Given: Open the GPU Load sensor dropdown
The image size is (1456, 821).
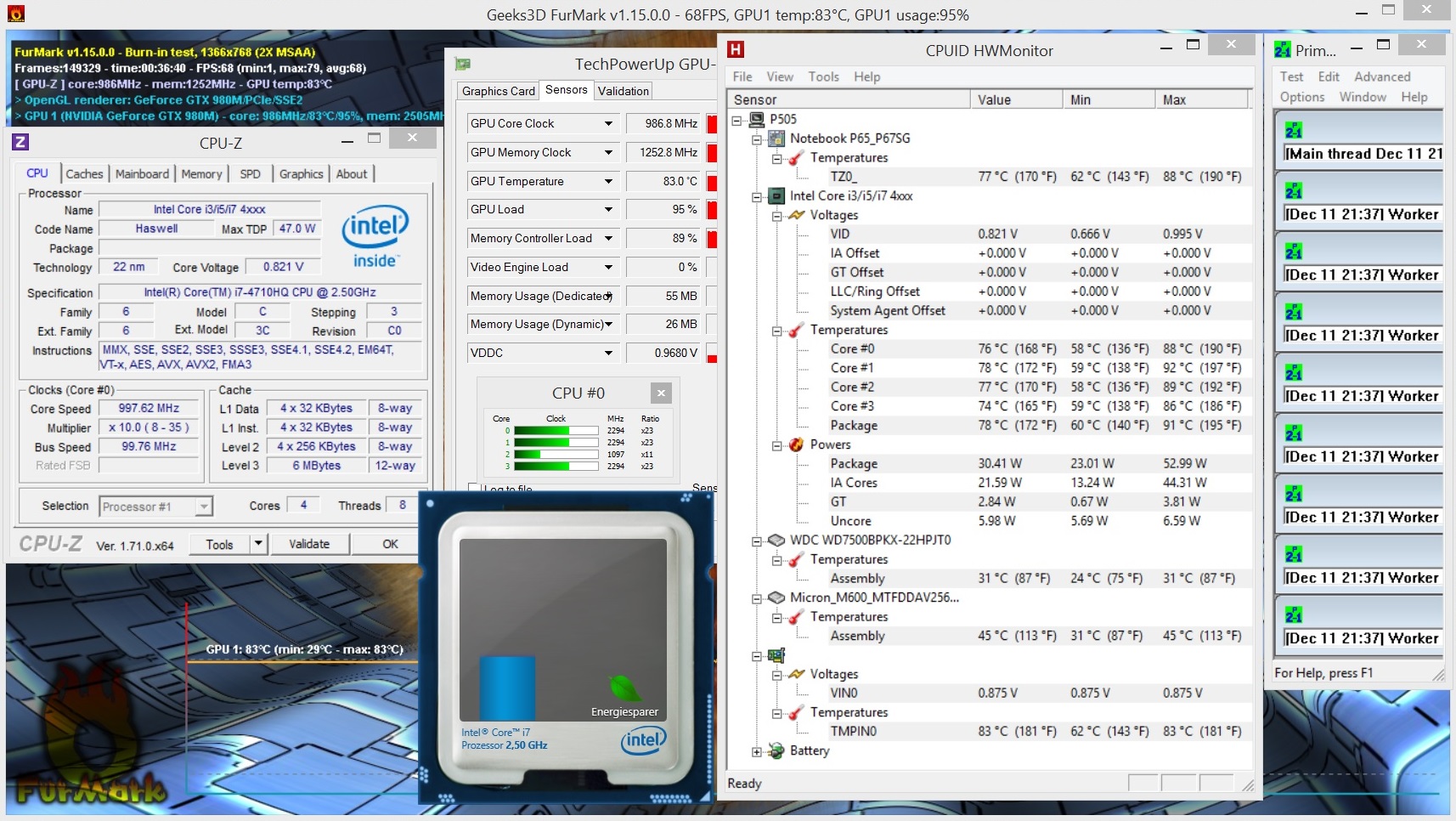Looking at the screenshot, I should (x=608, y=209).
